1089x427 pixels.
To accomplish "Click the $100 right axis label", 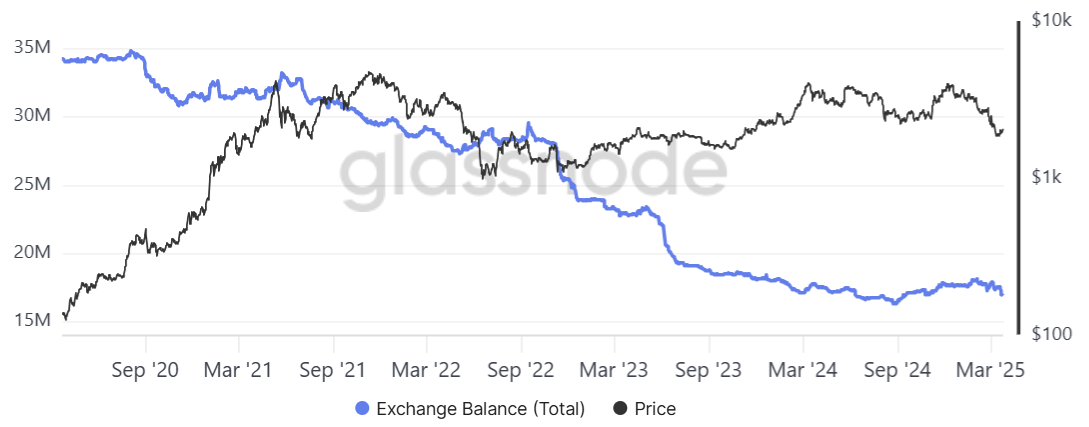I will tap(1051, 333).
